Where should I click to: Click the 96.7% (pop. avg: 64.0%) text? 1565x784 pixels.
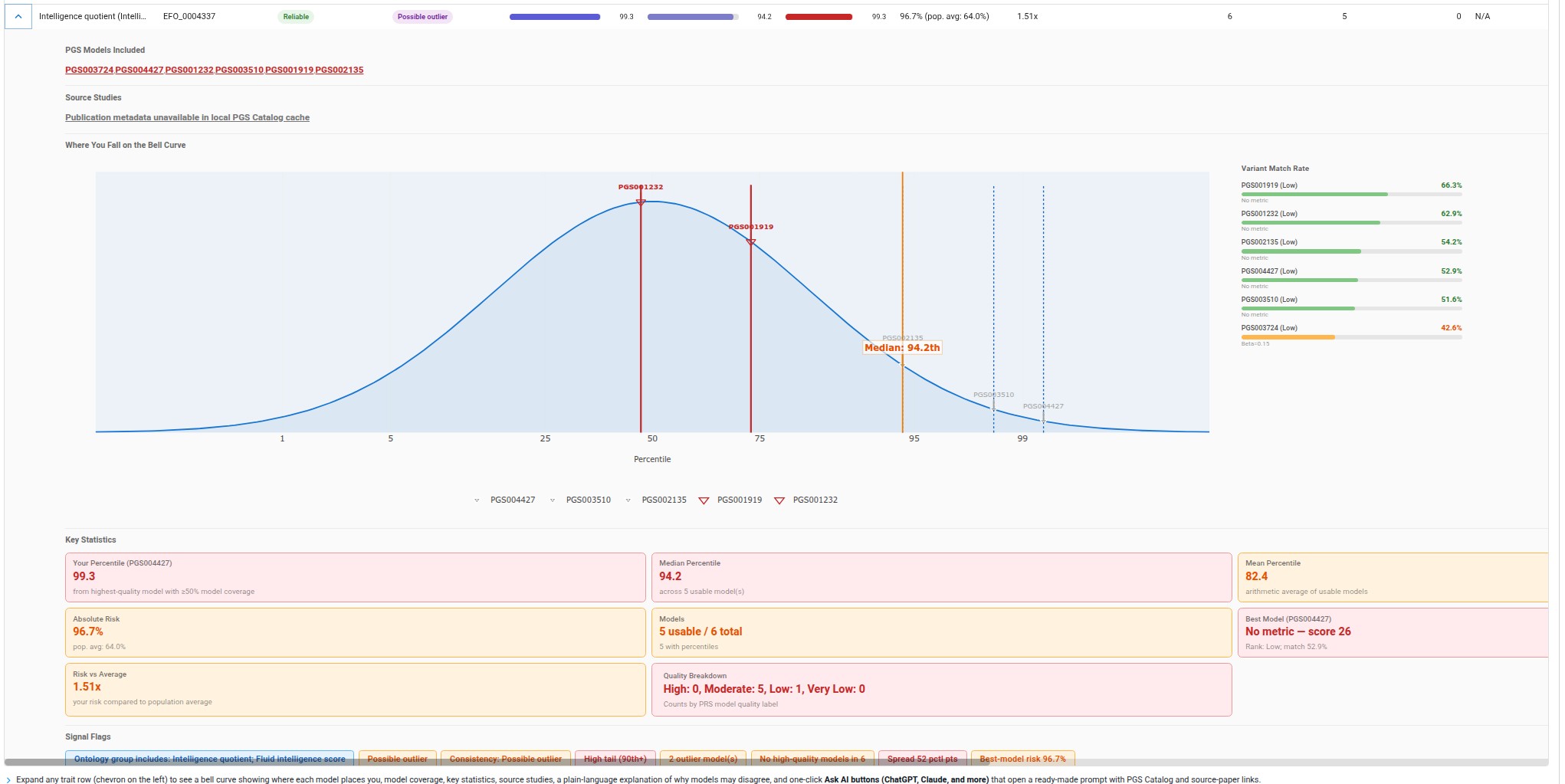[944, 16]
